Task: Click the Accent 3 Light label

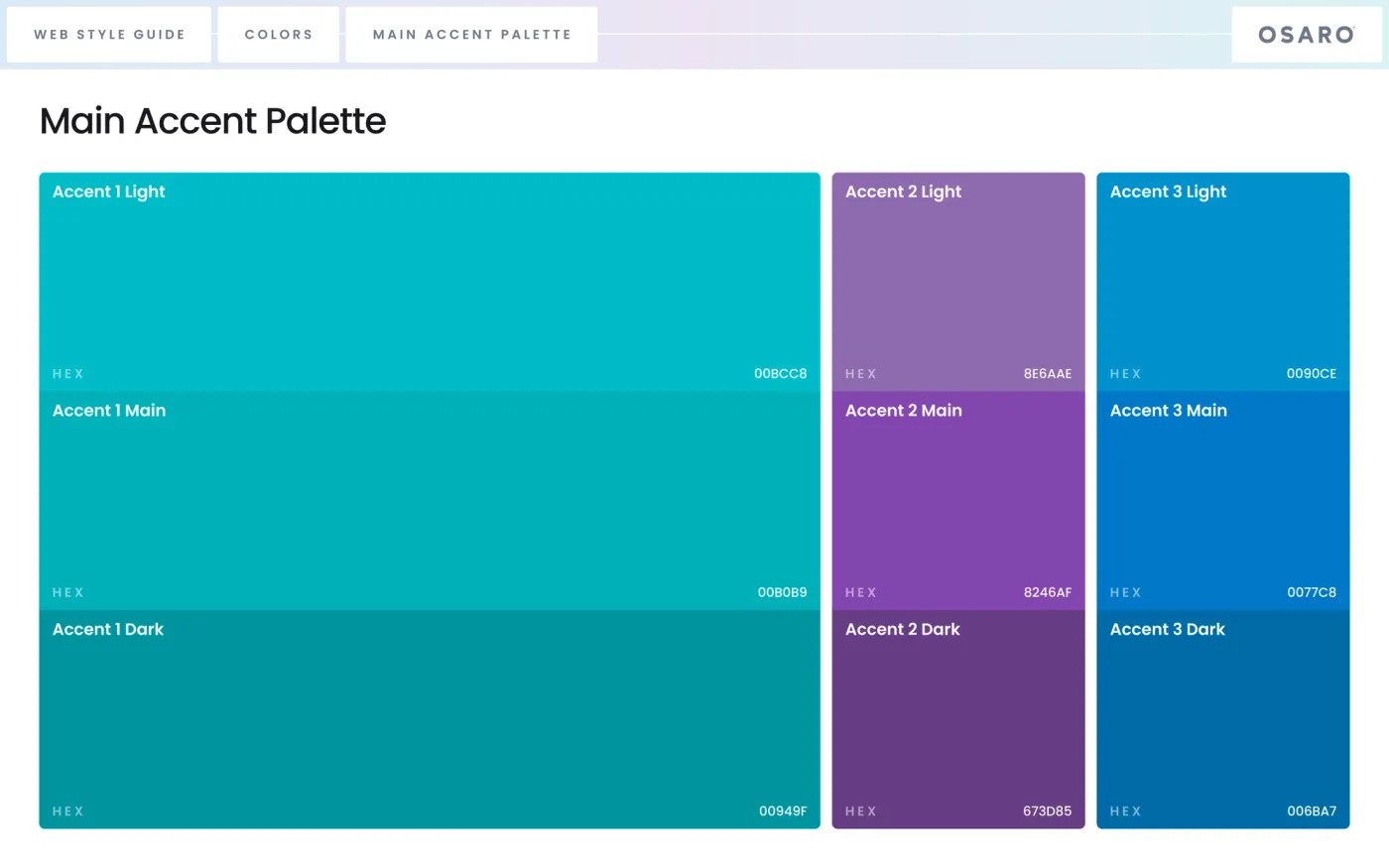Action: coord(1169,192)
